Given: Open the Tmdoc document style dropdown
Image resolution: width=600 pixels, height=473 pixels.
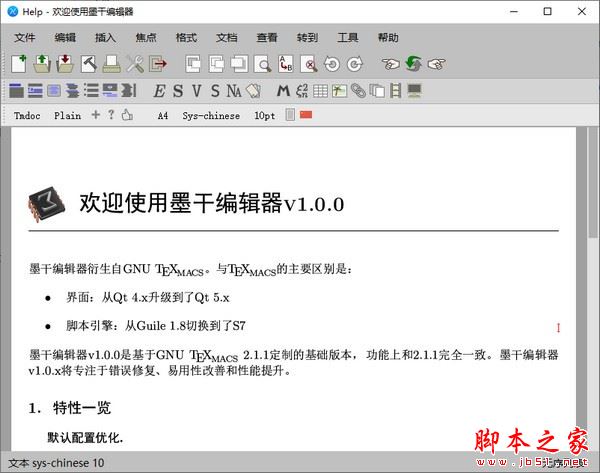Looking at the screenshot, I should (27, 116).
